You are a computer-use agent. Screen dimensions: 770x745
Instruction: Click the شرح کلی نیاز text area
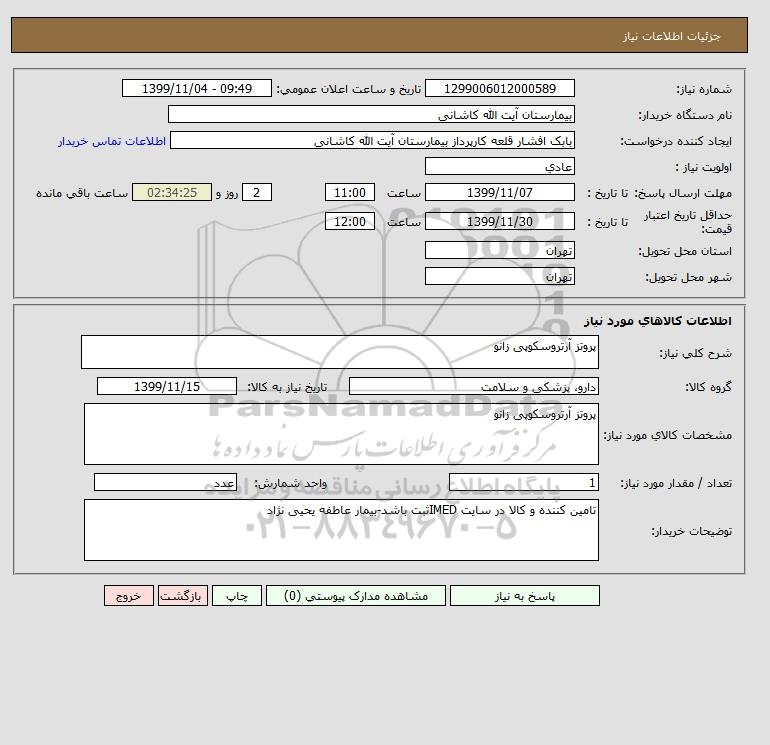click(x=340, y=352)
